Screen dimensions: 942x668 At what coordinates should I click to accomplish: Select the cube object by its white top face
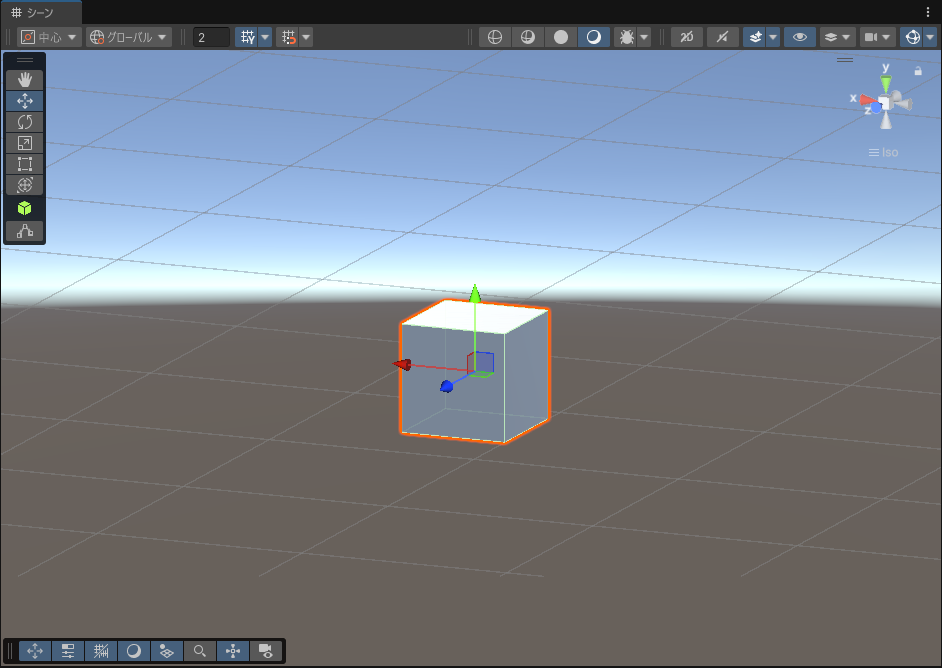coord(475,317)
